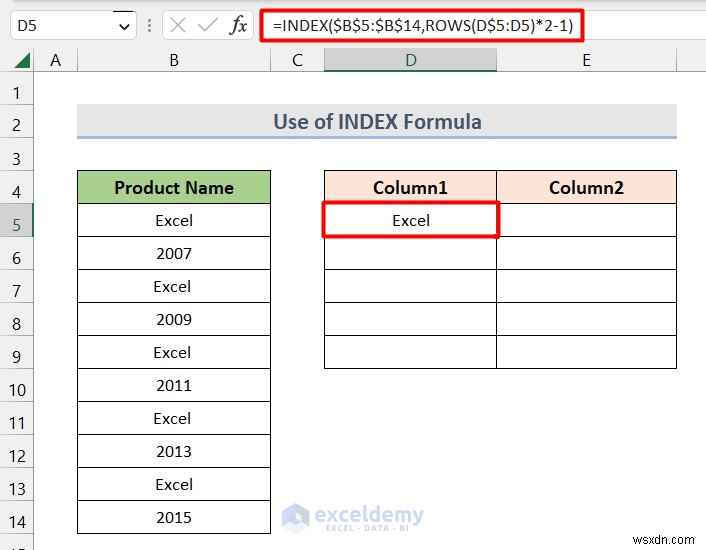The width and height of the screenshot is (706, 550).
Task: Select column C header
Action: pos(297,60)
